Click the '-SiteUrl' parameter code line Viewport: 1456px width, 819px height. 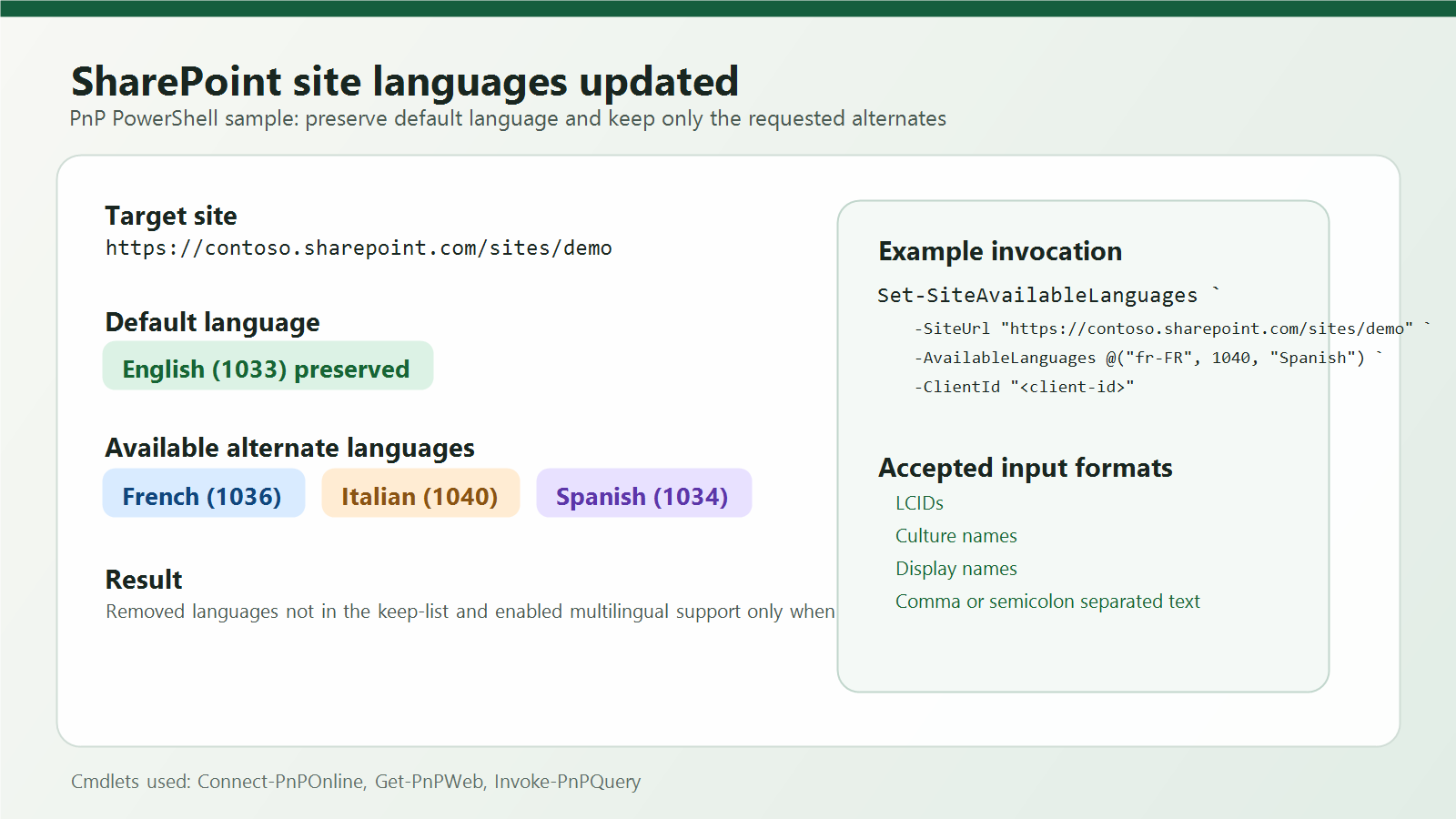pyautogui.click(x=1172, y=329)
